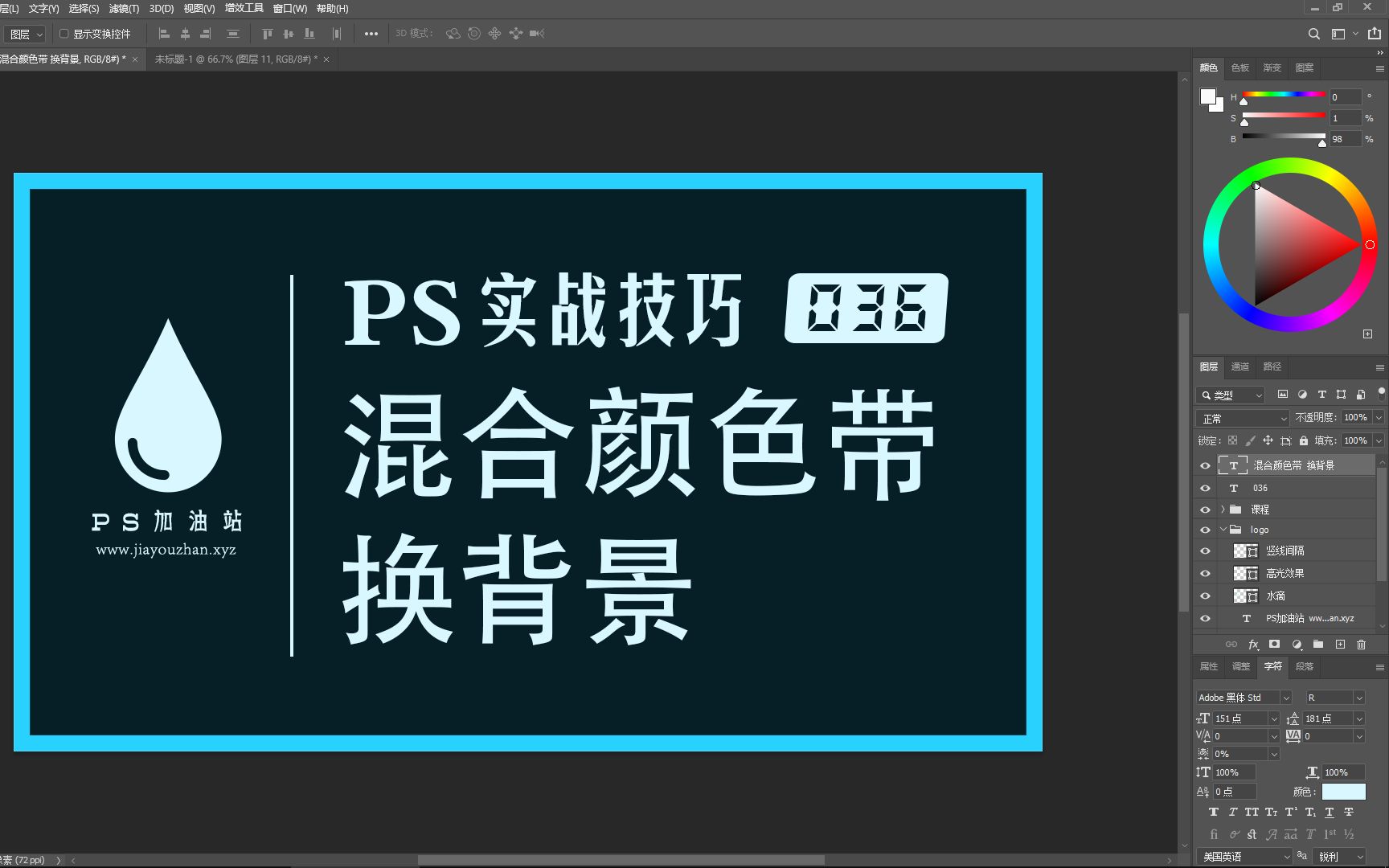Open the 滤镜(T) menu
This screenshot has height=868, width=1389.
pos(124,9)
